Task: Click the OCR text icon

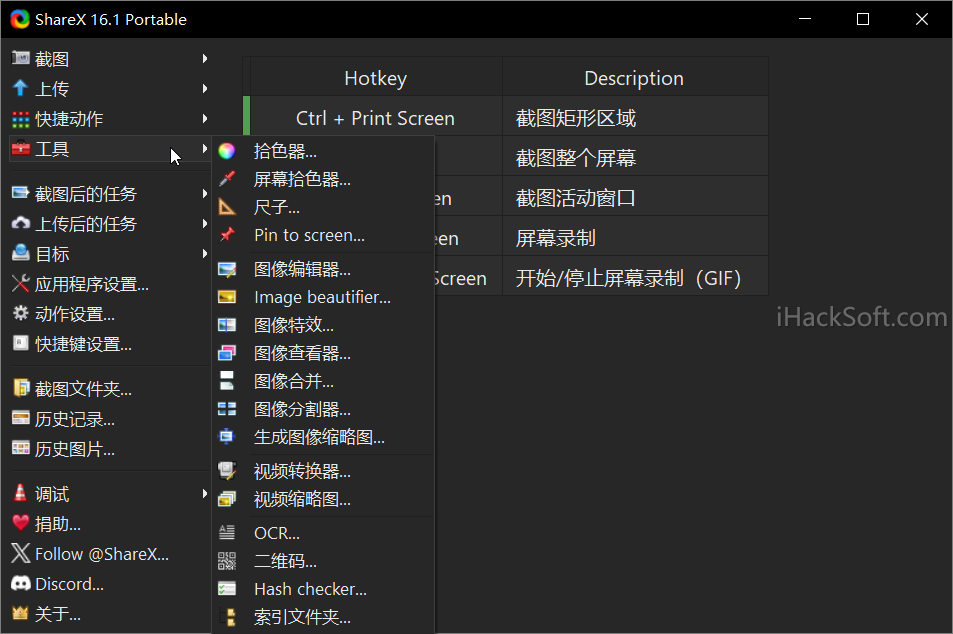Action: coord(227,532)
